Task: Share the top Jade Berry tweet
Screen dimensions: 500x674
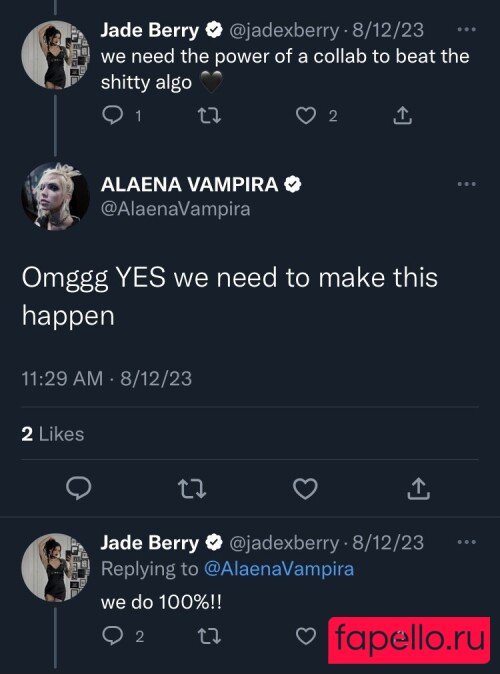Action: (x=403, y=116)
